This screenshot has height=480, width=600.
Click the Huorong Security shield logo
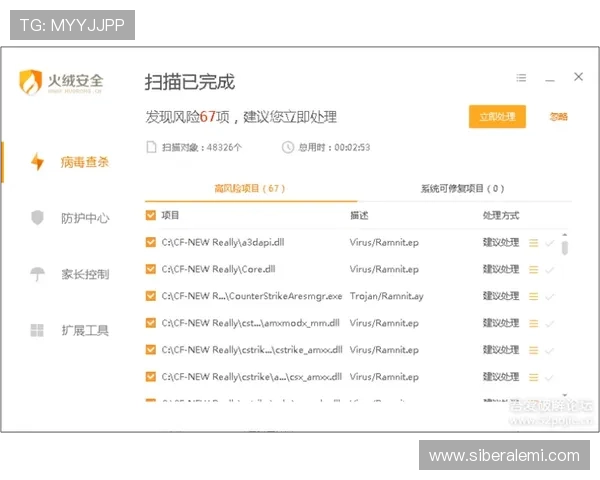[30, 82]
